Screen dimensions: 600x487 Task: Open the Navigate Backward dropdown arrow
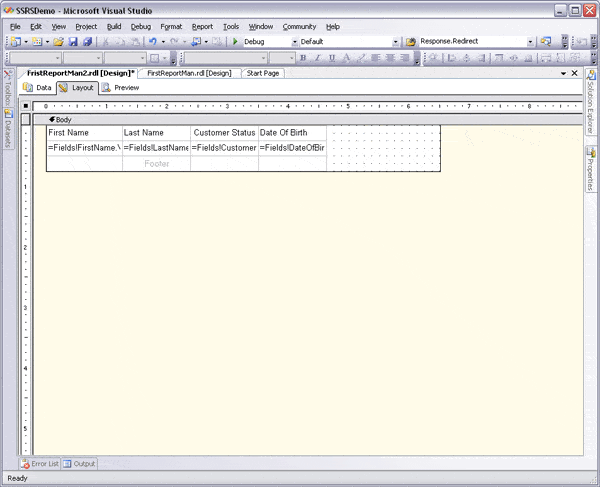(206, 42)
